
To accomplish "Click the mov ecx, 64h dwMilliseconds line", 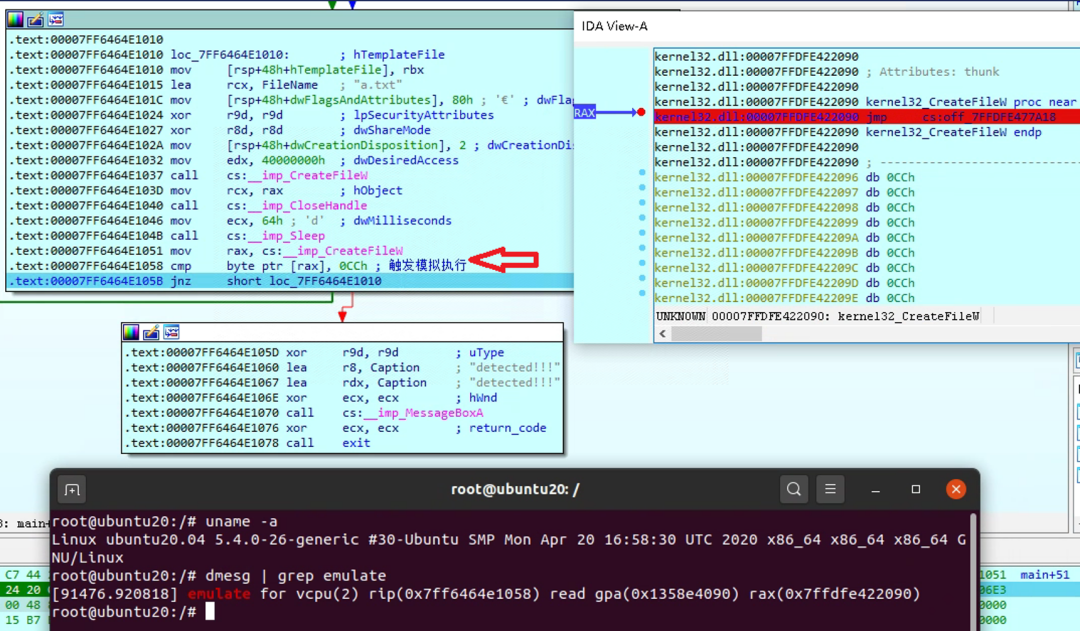I will pos(231,221).
